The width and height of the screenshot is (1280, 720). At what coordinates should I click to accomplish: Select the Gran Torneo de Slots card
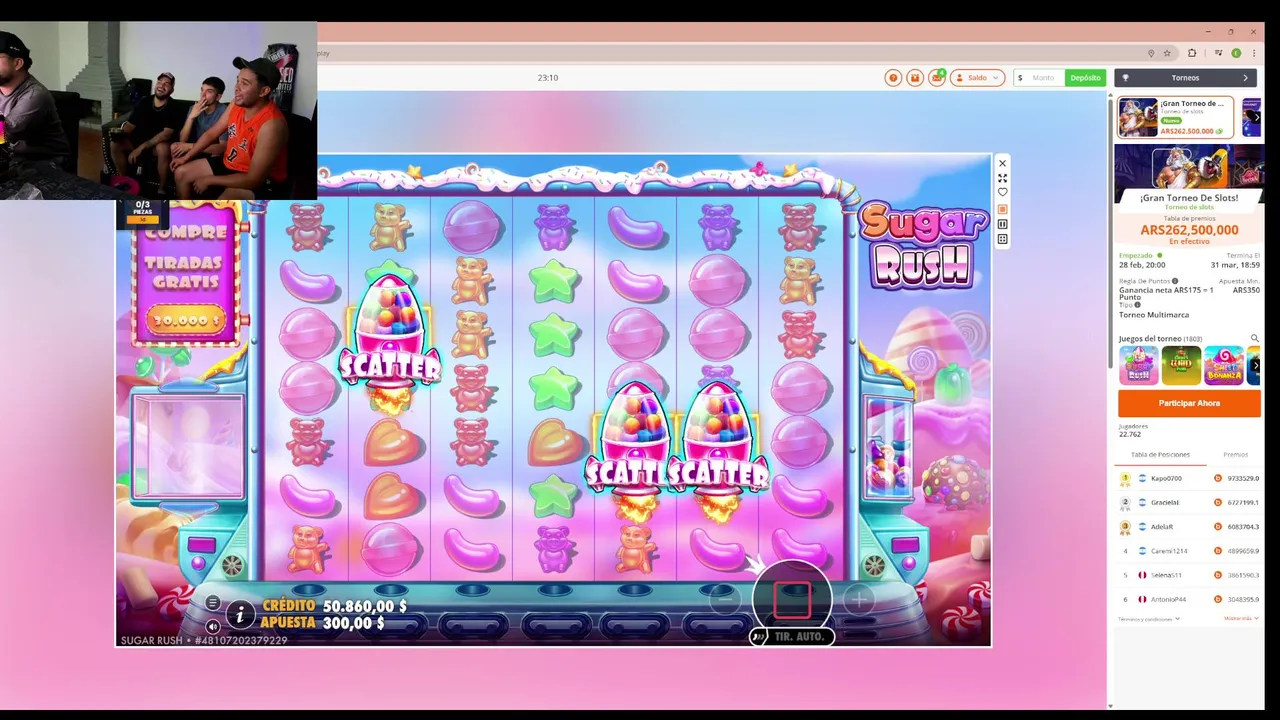point(1175,117)
